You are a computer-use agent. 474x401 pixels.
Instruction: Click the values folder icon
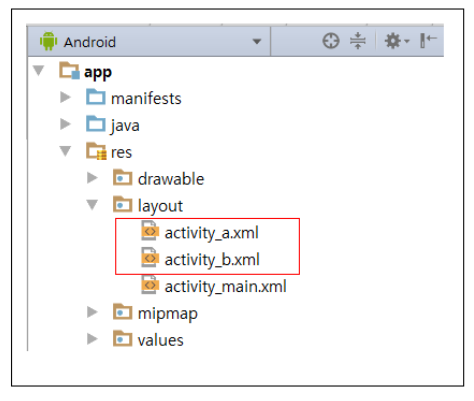[x=123, y=338]
